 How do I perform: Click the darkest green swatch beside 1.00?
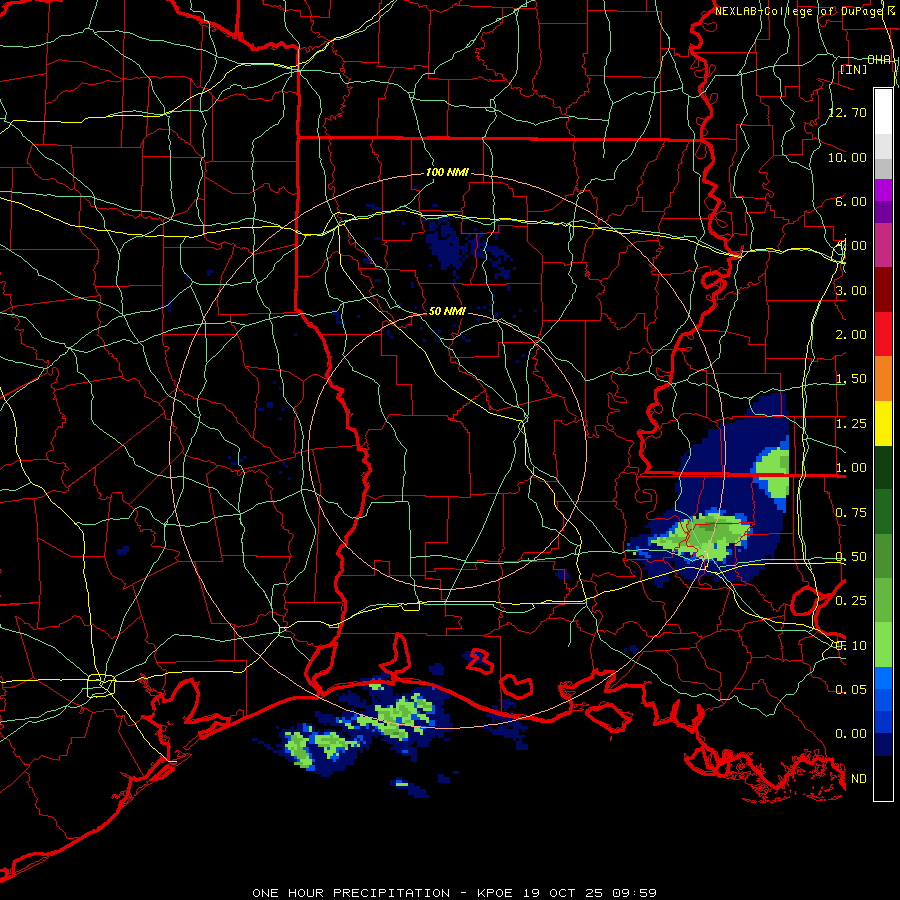883,467
